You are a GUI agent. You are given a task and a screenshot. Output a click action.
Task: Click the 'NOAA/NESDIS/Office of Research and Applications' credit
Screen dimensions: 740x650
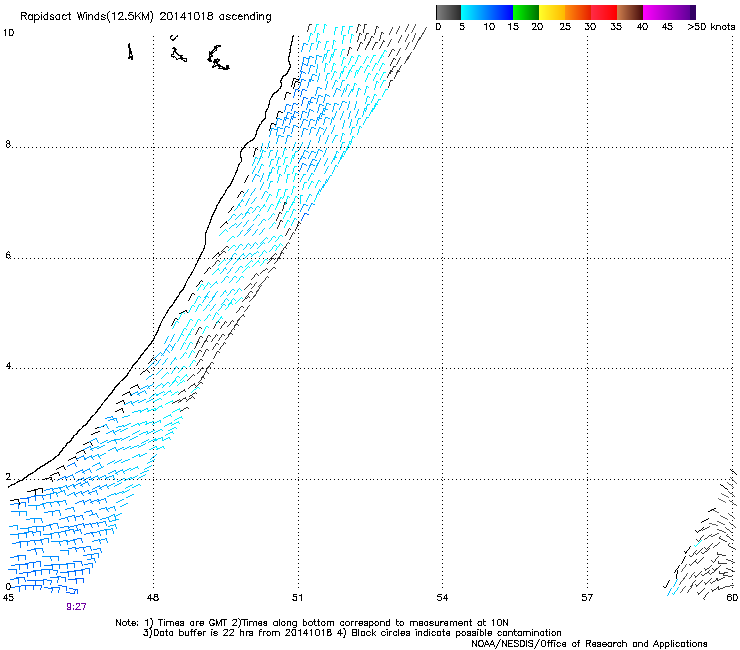589,644
